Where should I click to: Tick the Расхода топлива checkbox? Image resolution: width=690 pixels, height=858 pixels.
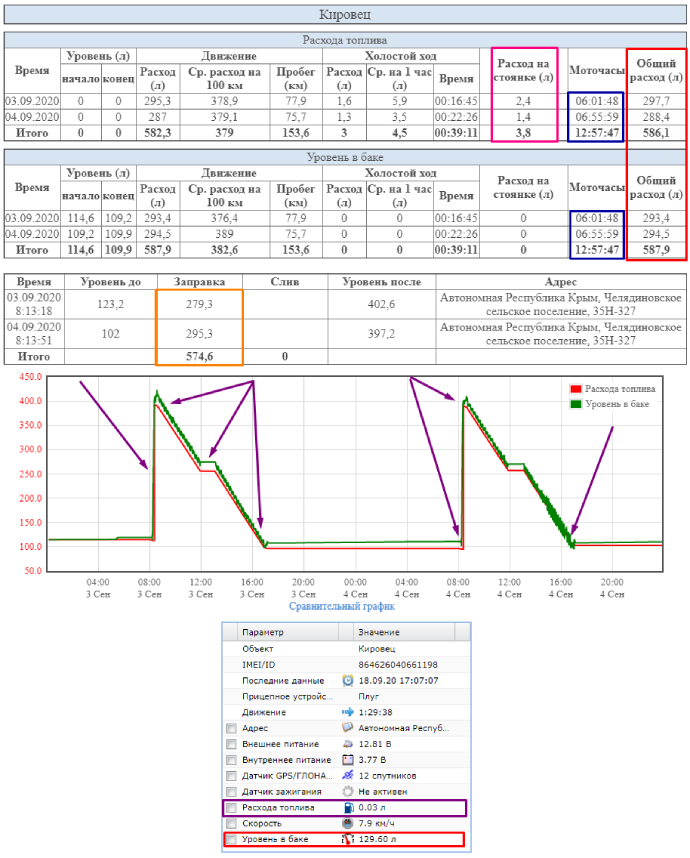click(231, 808)
